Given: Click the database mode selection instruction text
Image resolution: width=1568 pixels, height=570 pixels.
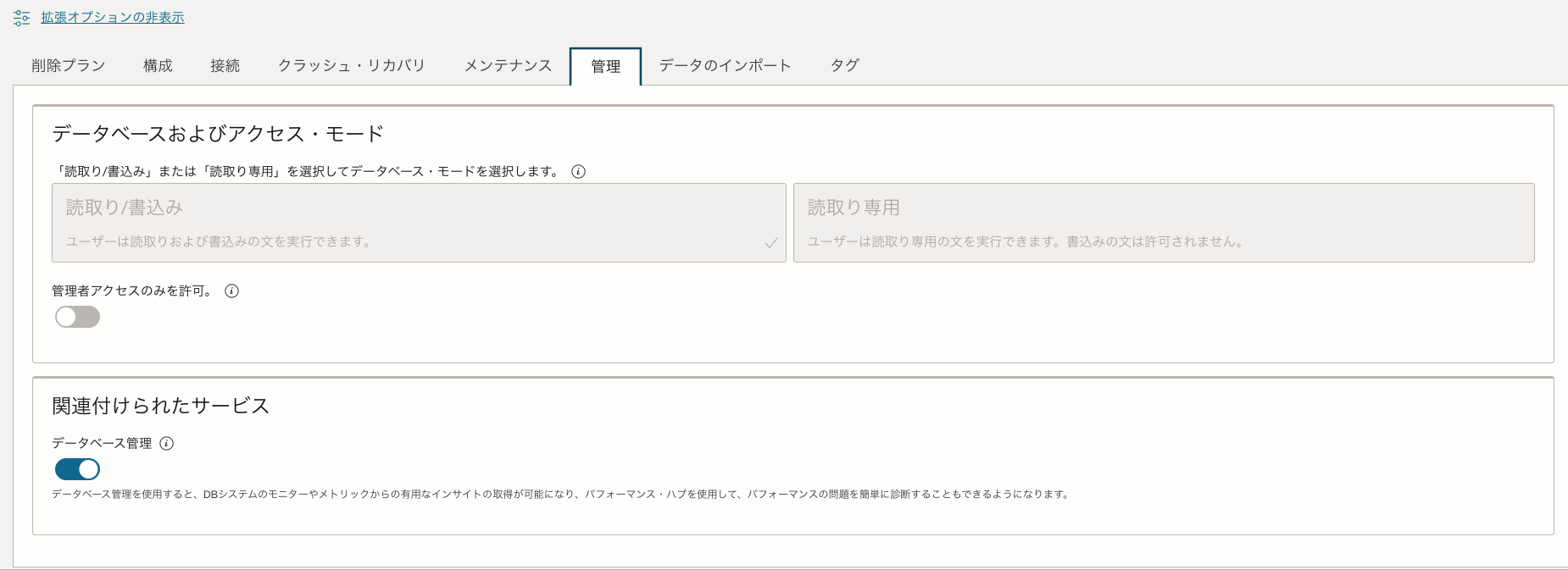Looking at the screenshot, I should (307, 172).
